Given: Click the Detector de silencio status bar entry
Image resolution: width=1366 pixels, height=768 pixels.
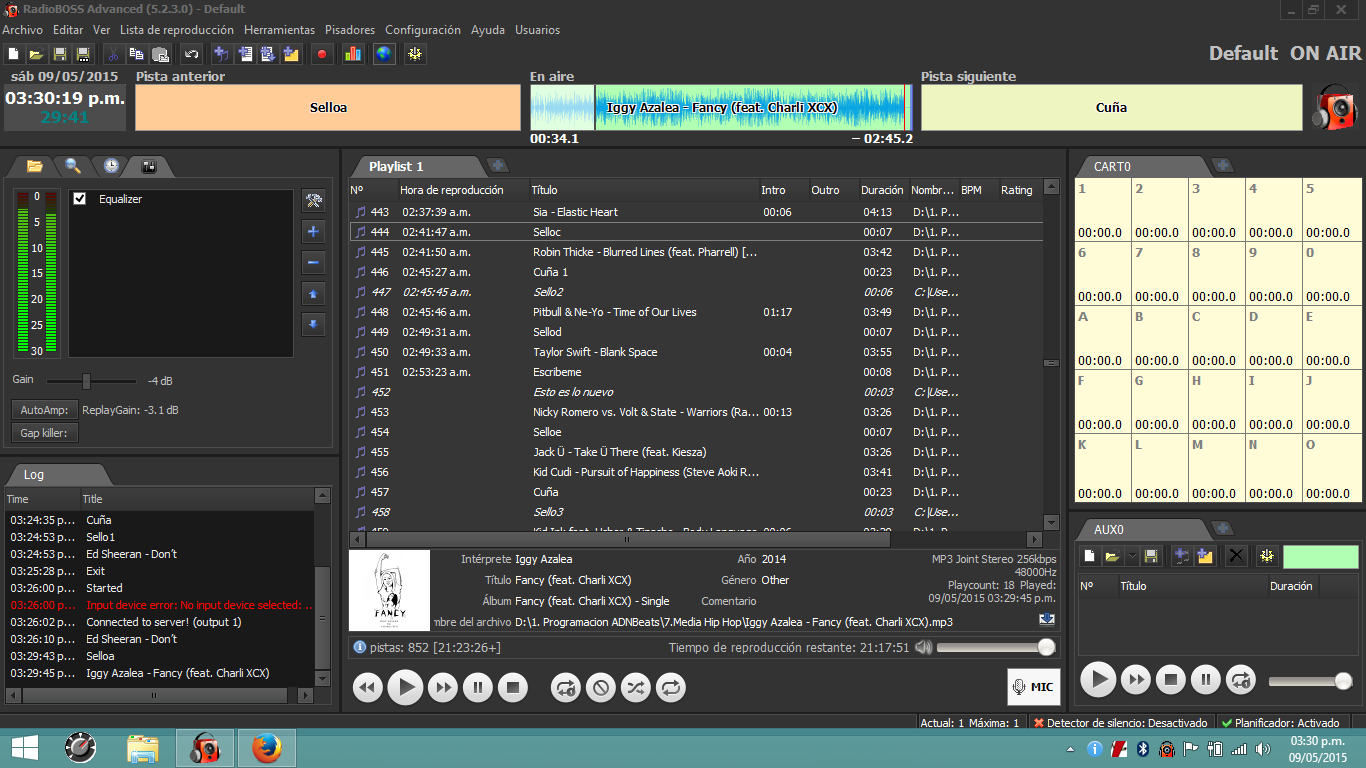Looking at the screenshot, I should (x=1120, y=722).
